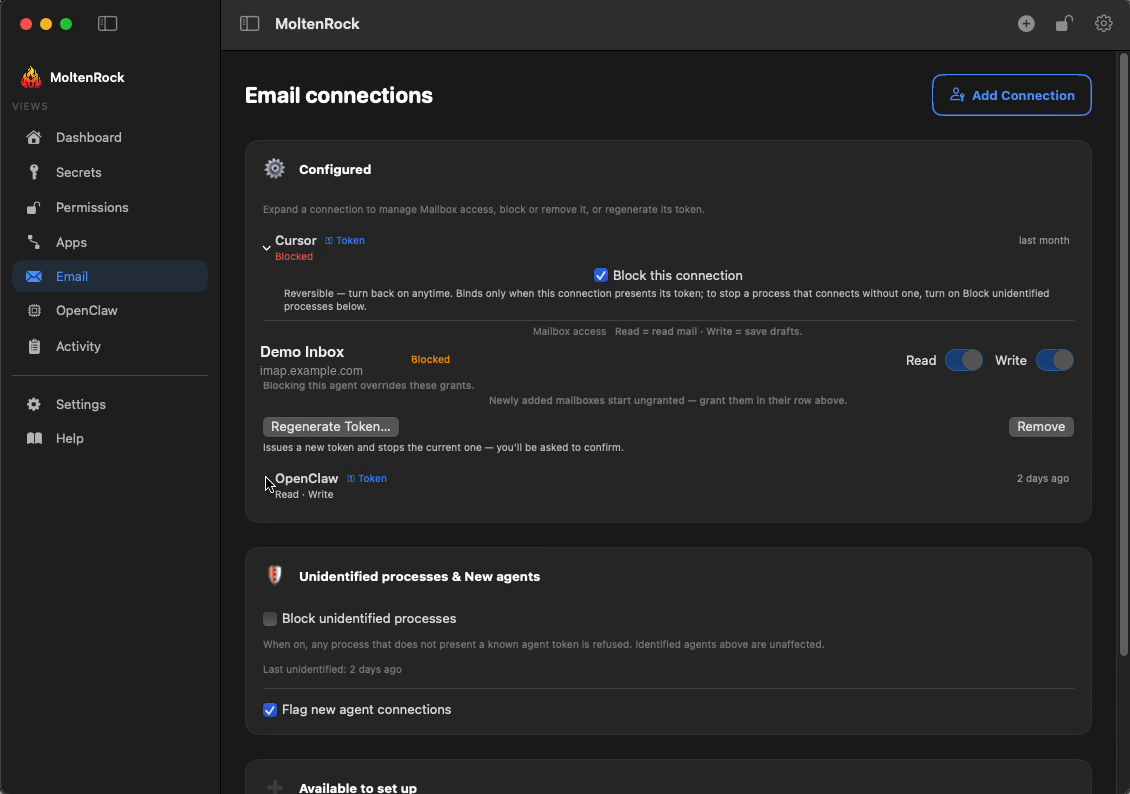Screen dimensions: 1130x794
Task: Open the OpenClaw sidebar view
Action: click(110, 311)
